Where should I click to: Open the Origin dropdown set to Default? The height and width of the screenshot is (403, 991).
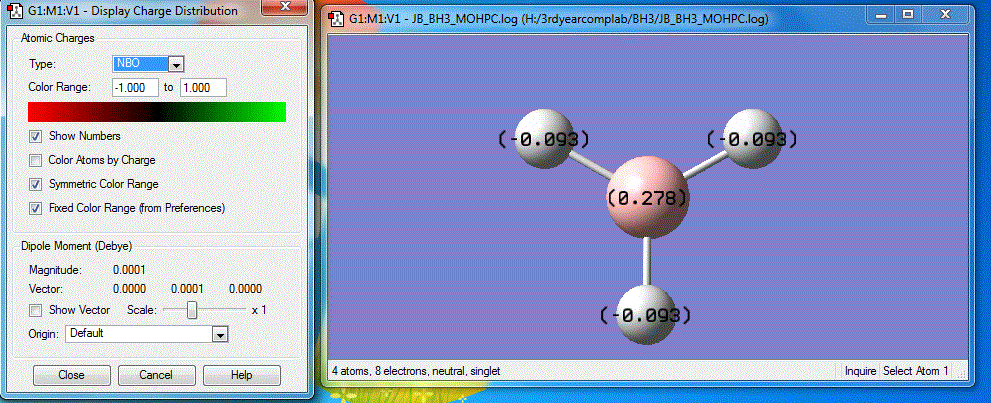(146, 334)
